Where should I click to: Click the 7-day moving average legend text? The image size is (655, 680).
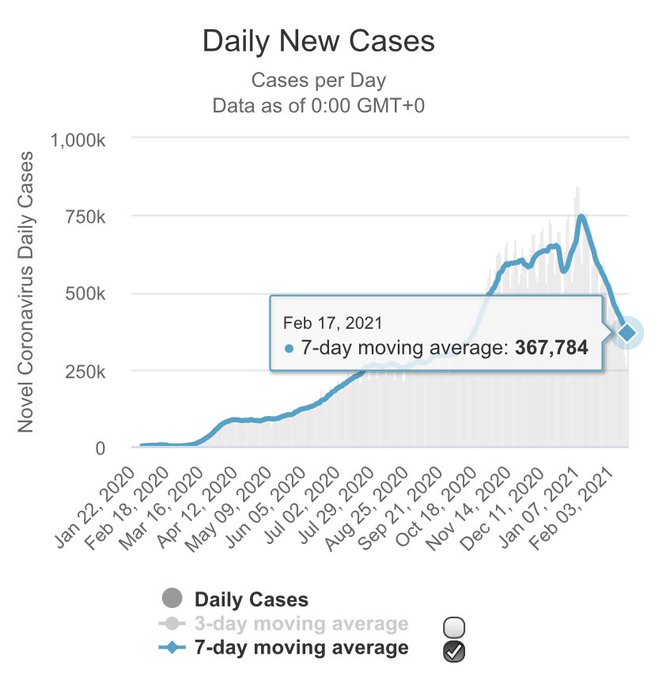[301, 647]
